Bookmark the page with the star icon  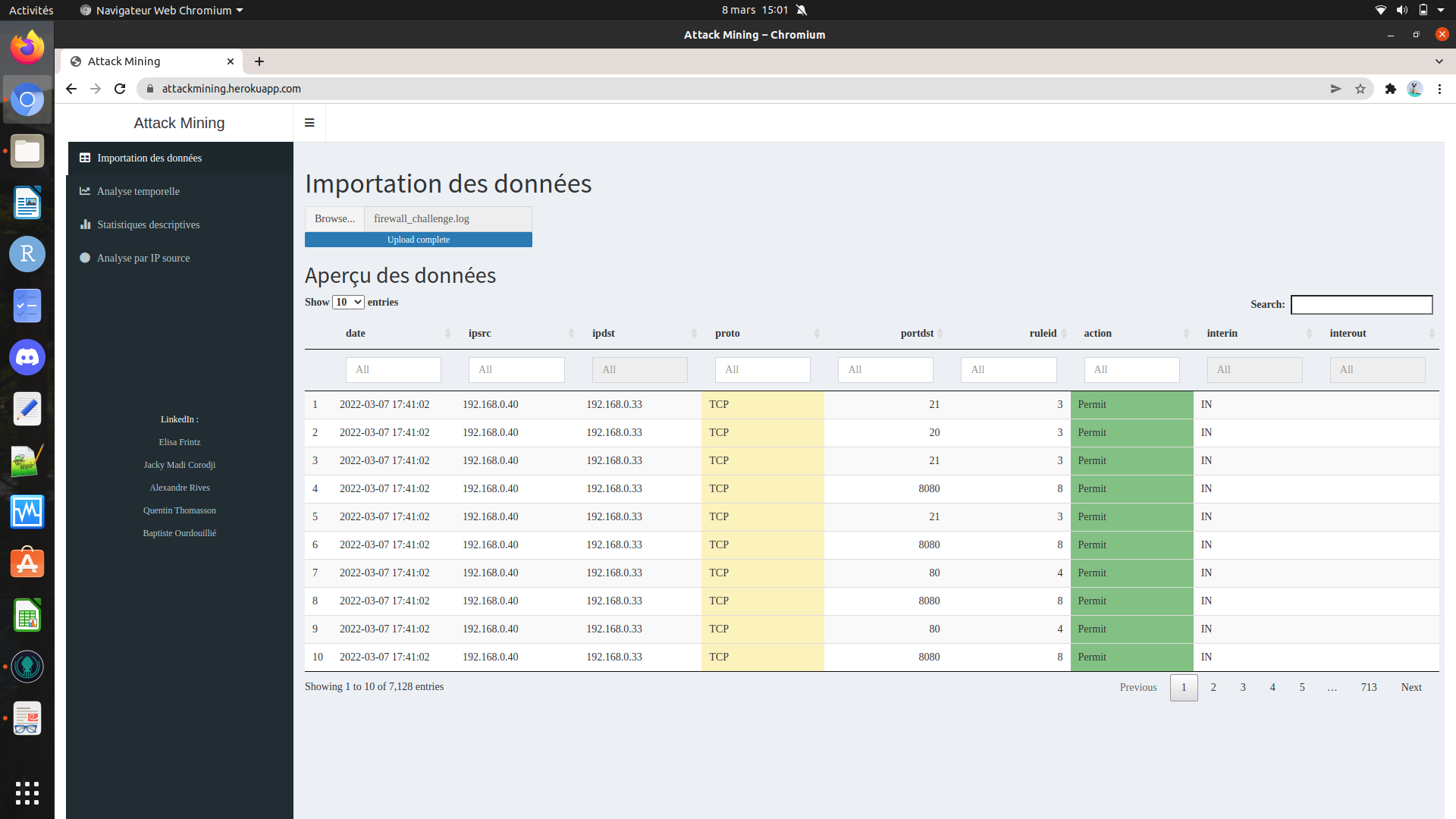pos(1359,89)
